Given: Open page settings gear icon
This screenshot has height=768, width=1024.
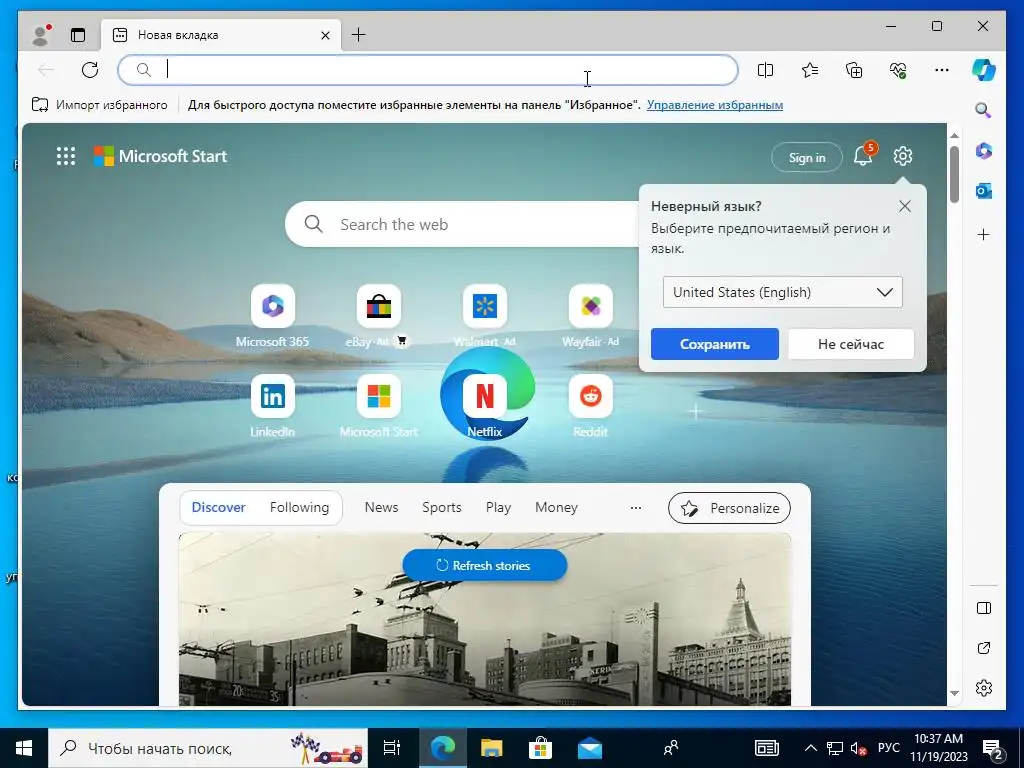Looking at the screenshot, I should (x=903, y=156).
